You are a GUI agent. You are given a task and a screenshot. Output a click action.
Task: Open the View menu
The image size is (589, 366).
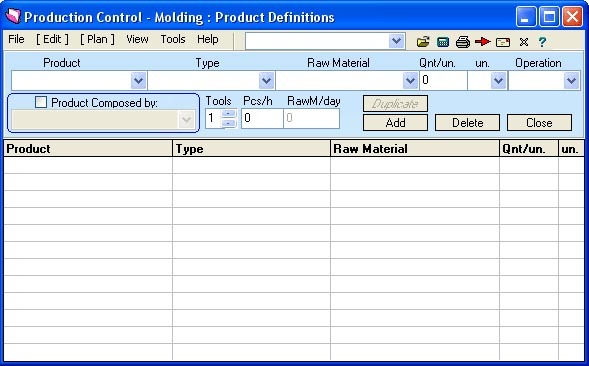tap(137, 39)
